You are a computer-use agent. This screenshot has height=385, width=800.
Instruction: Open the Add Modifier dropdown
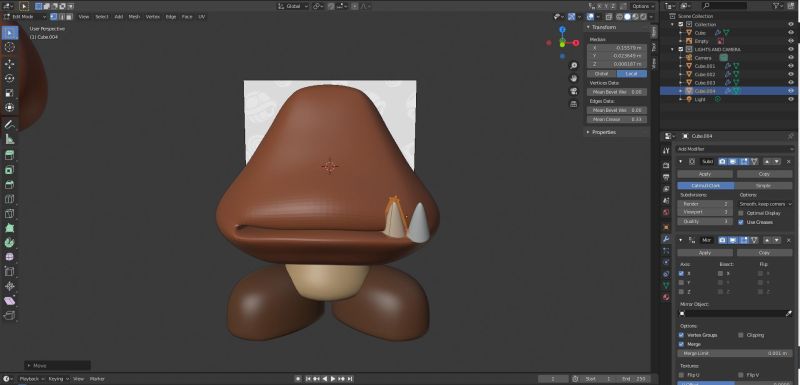[735, 149]
